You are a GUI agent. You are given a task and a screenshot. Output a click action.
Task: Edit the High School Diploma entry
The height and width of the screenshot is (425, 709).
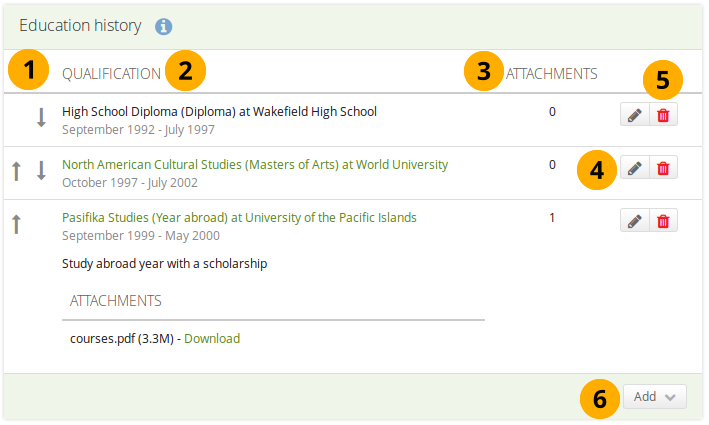click(x=634, y=116)
